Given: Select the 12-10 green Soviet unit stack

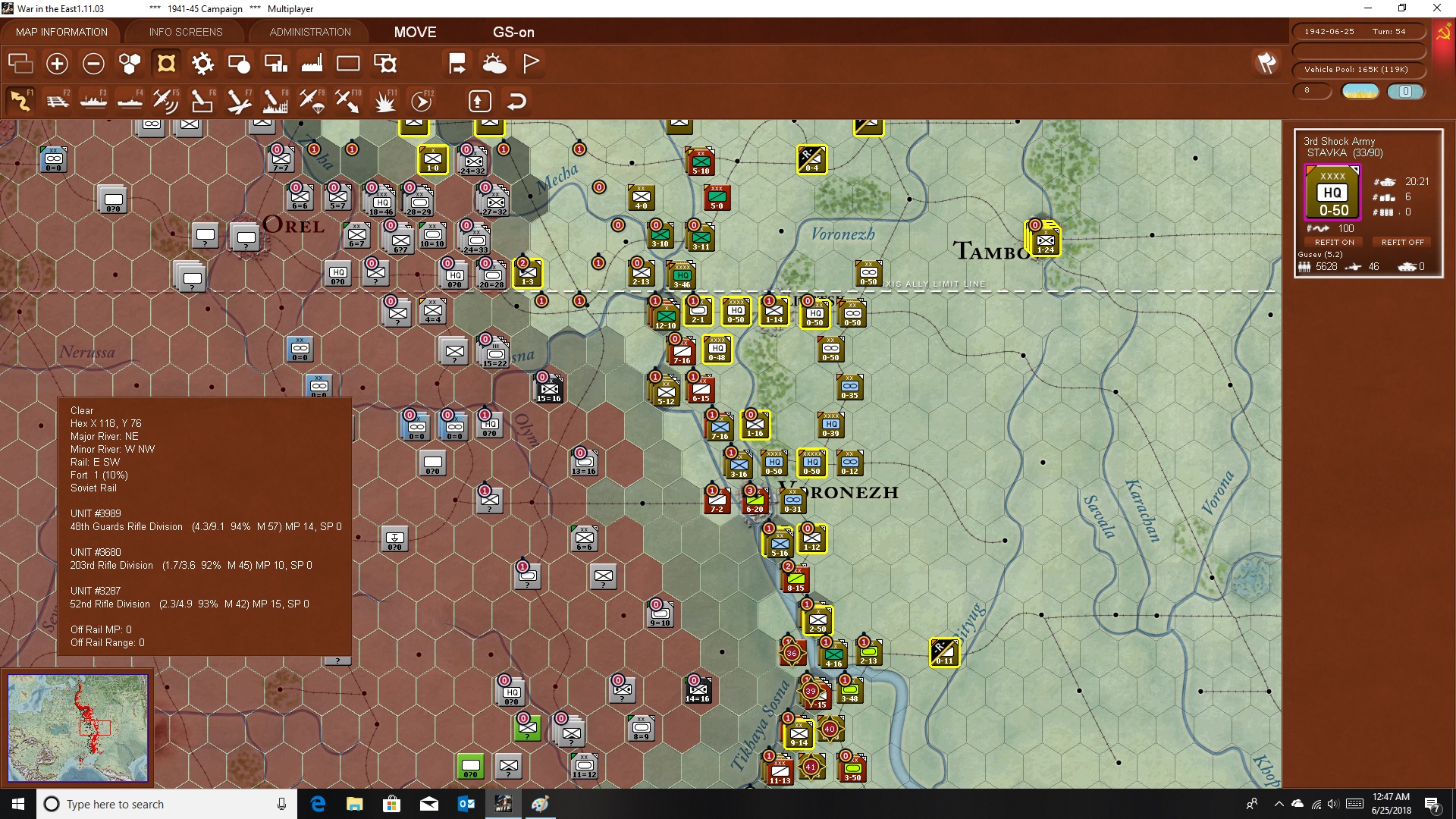Looking at the screenshot, I should pos(665,315).
